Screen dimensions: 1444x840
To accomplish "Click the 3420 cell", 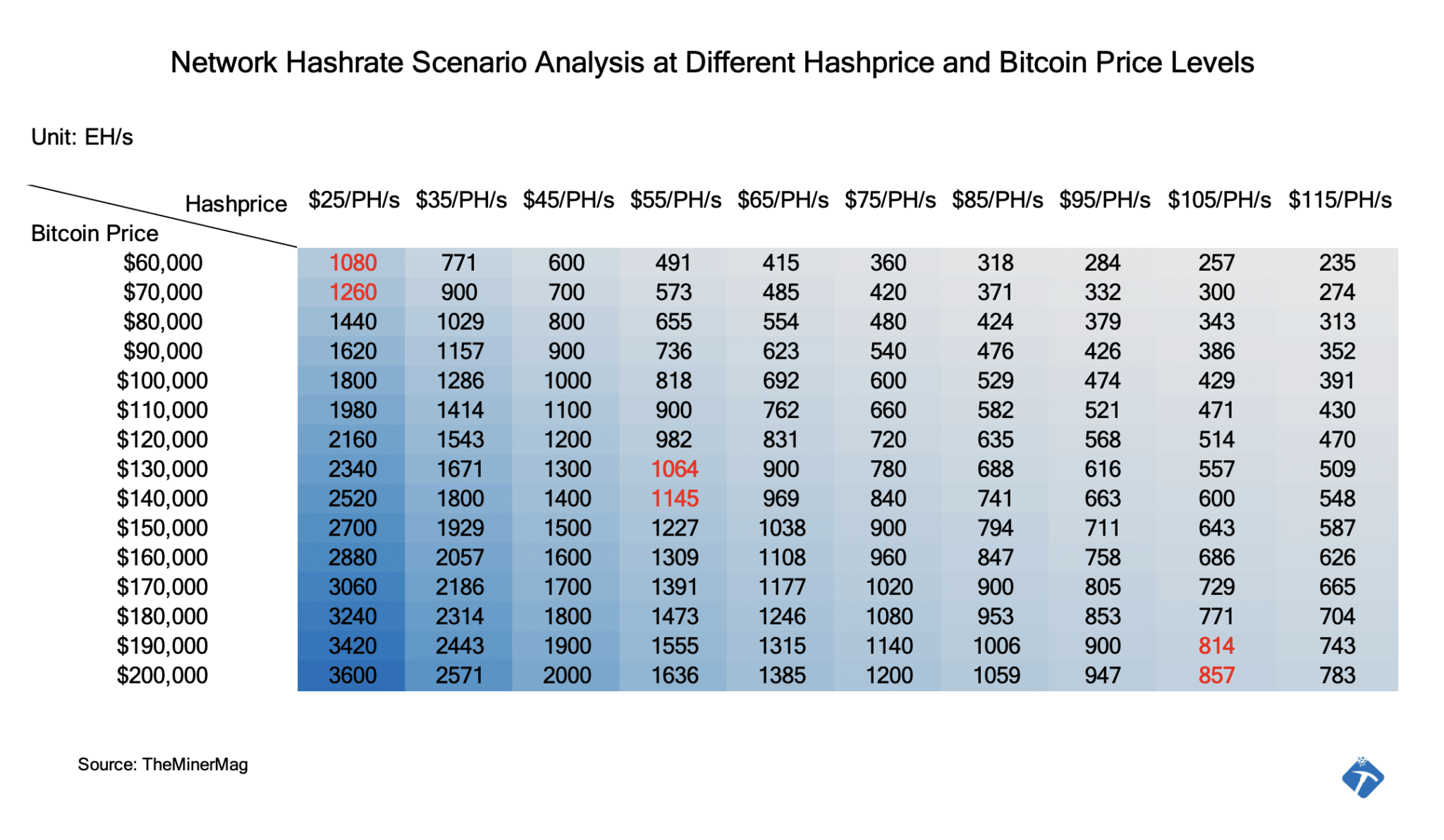I will [x=353, y=646].
